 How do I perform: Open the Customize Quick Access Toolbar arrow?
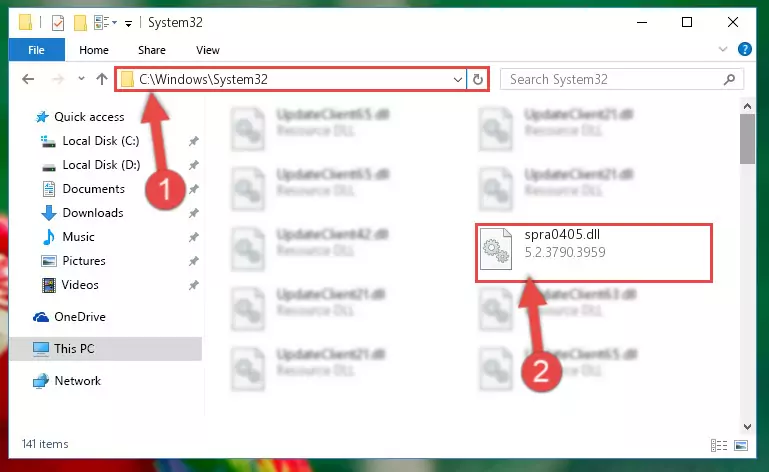[128, 23]
